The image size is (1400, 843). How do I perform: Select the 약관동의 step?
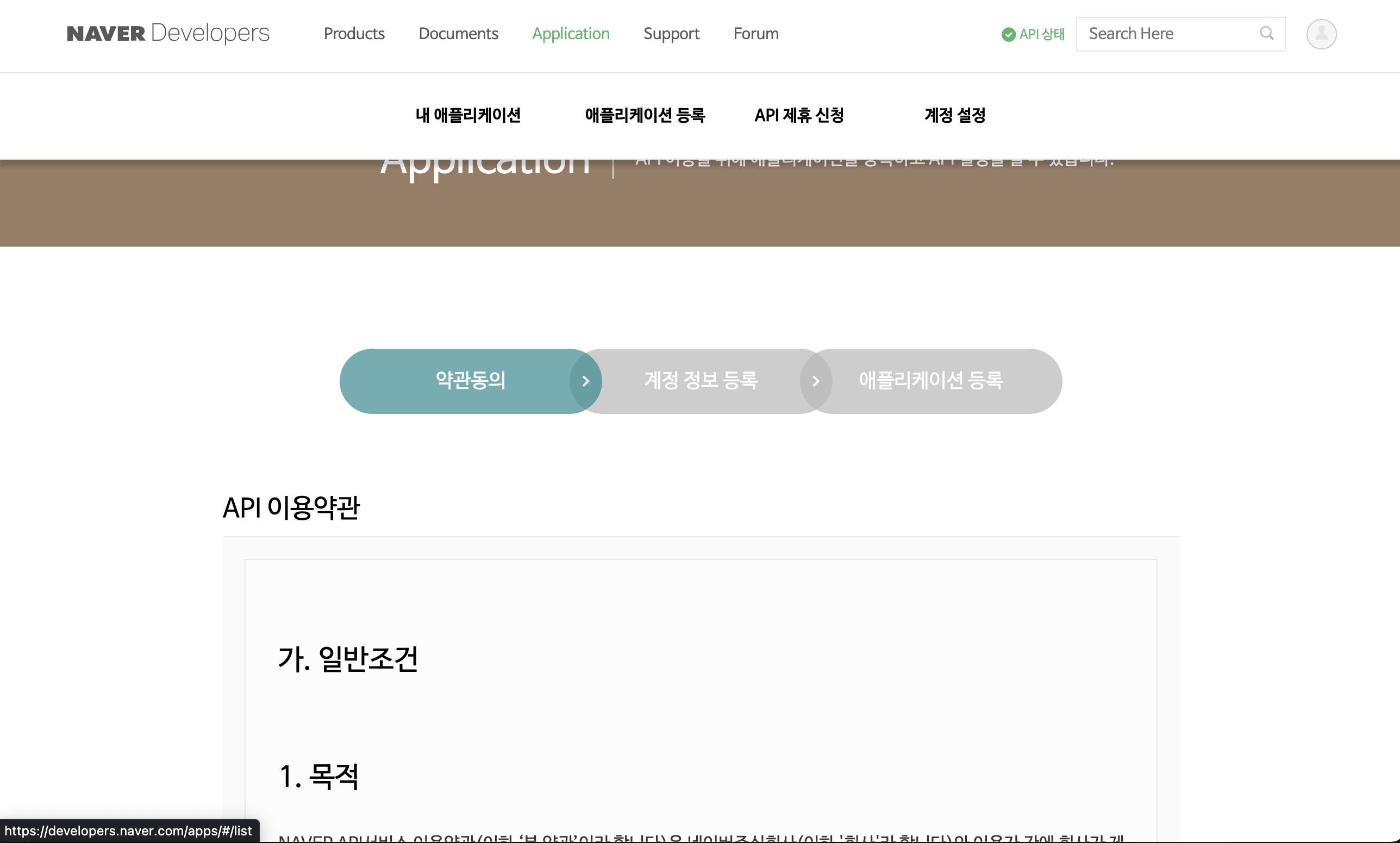(x=471, y=381)
